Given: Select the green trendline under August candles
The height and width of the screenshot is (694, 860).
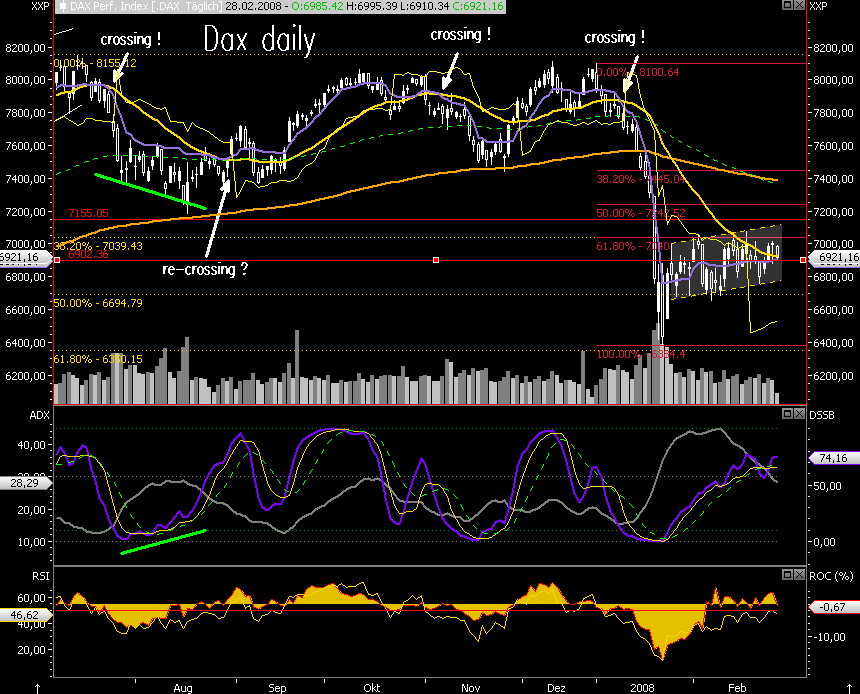Looking at the screenshot, I should 150,191.
